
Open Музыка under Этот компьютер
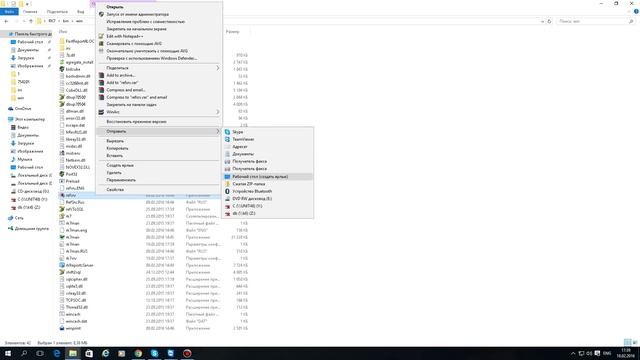pos(24,160)
